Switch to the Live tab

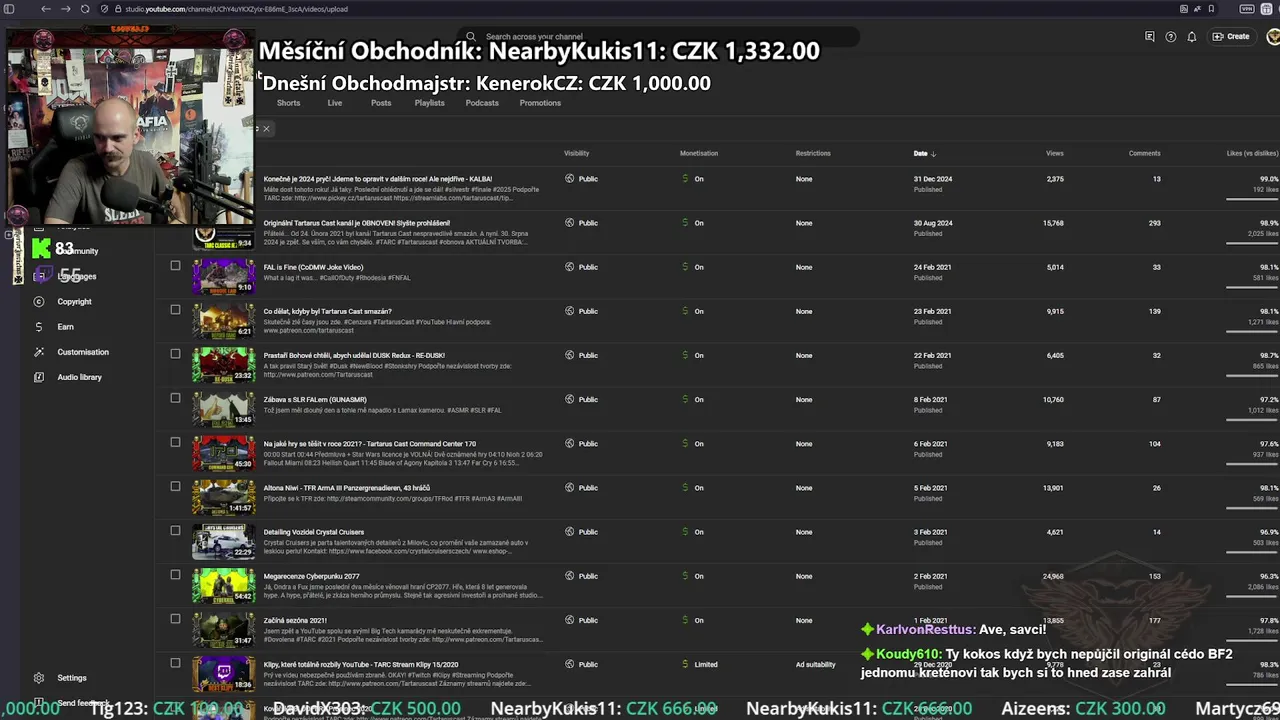tap(335, 103)
